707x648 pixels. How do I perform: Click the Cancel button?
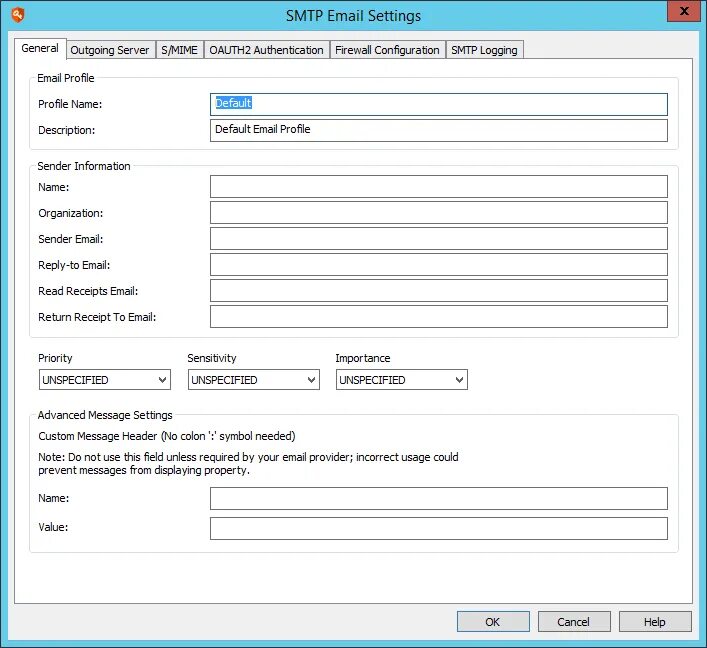pos(574,622)
